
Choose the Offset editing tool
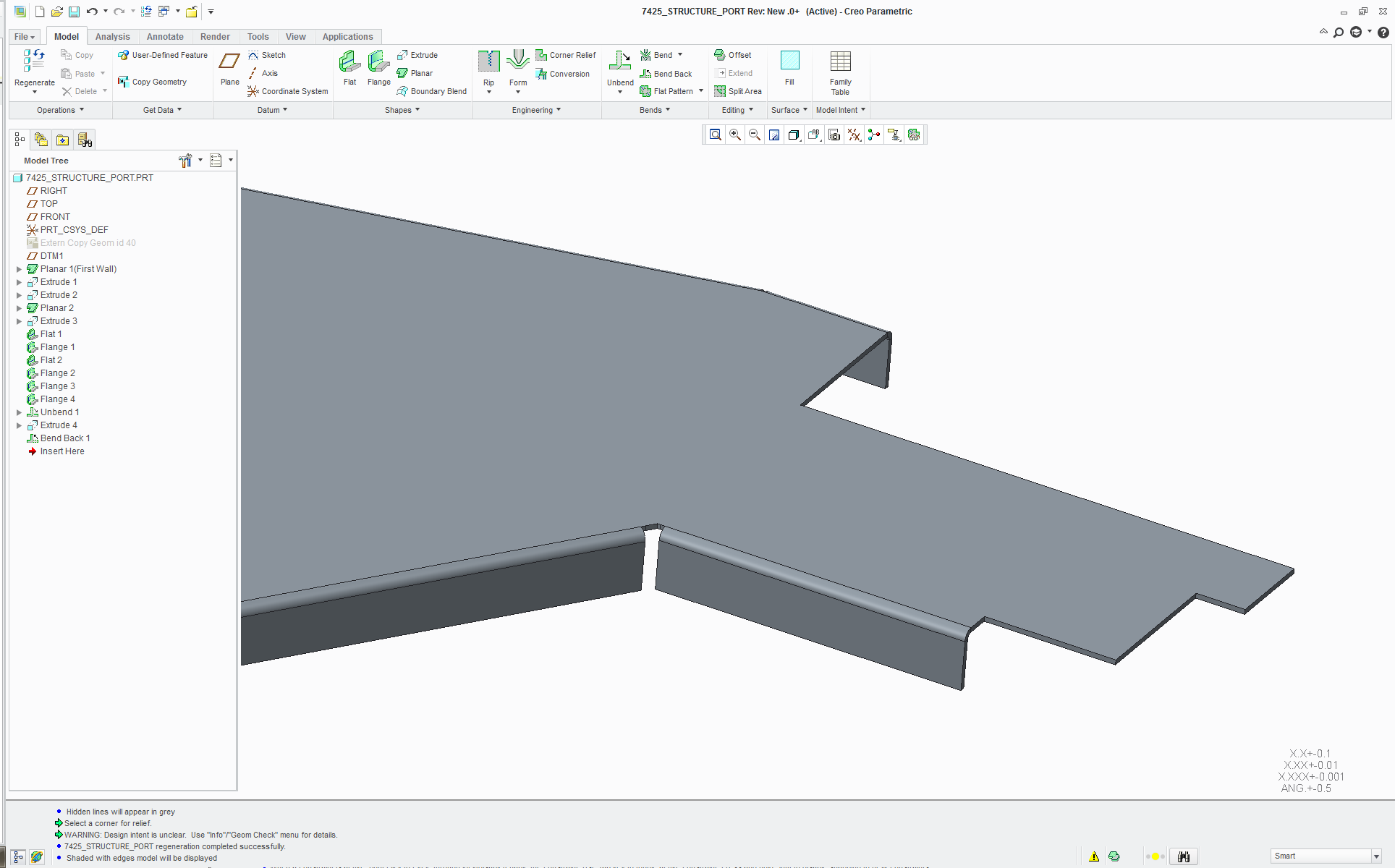tap(733, 55)
